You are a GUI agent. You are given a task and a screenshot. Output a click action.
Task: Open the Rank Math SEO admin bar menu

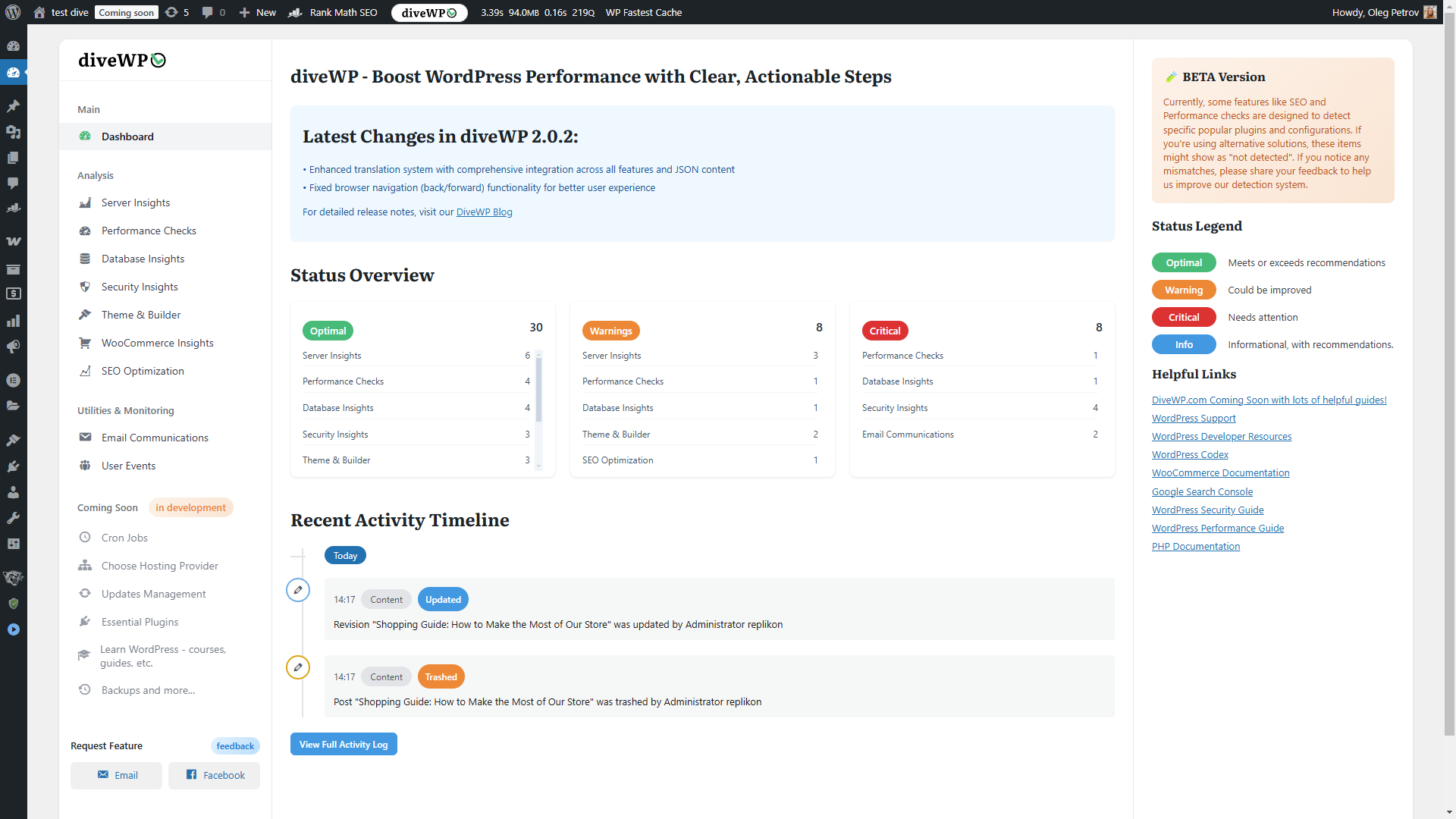click(333, 12)
